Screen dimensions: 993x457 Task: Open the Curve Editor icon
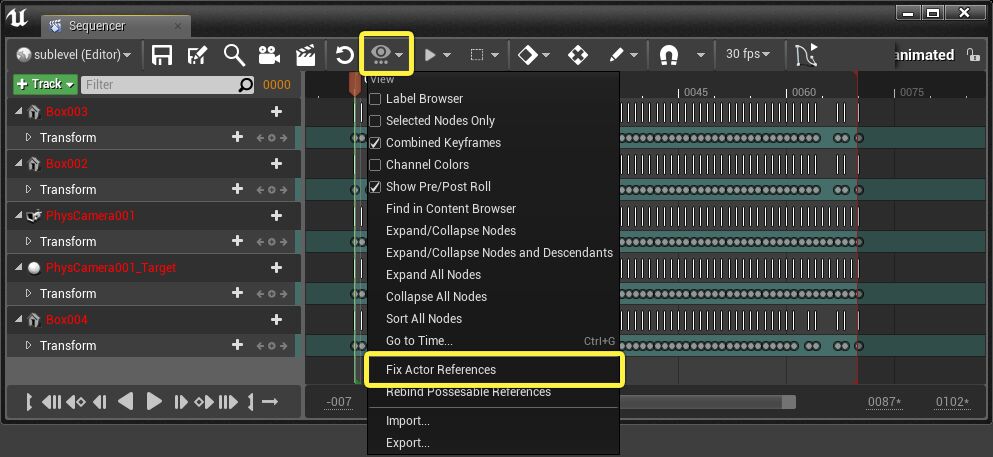[x=806, y=55]
